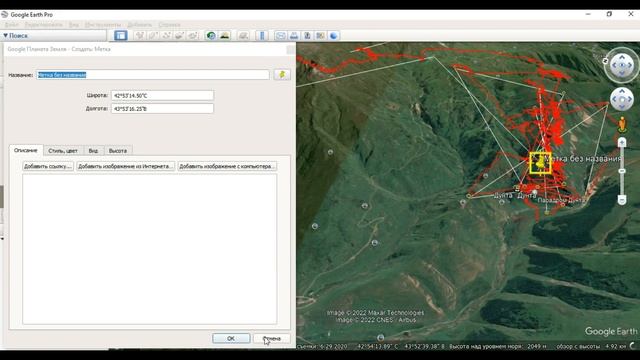Tilt view up with look joystick arrow
This screenshot has height=360, width=640.
(x=622, y=58)
